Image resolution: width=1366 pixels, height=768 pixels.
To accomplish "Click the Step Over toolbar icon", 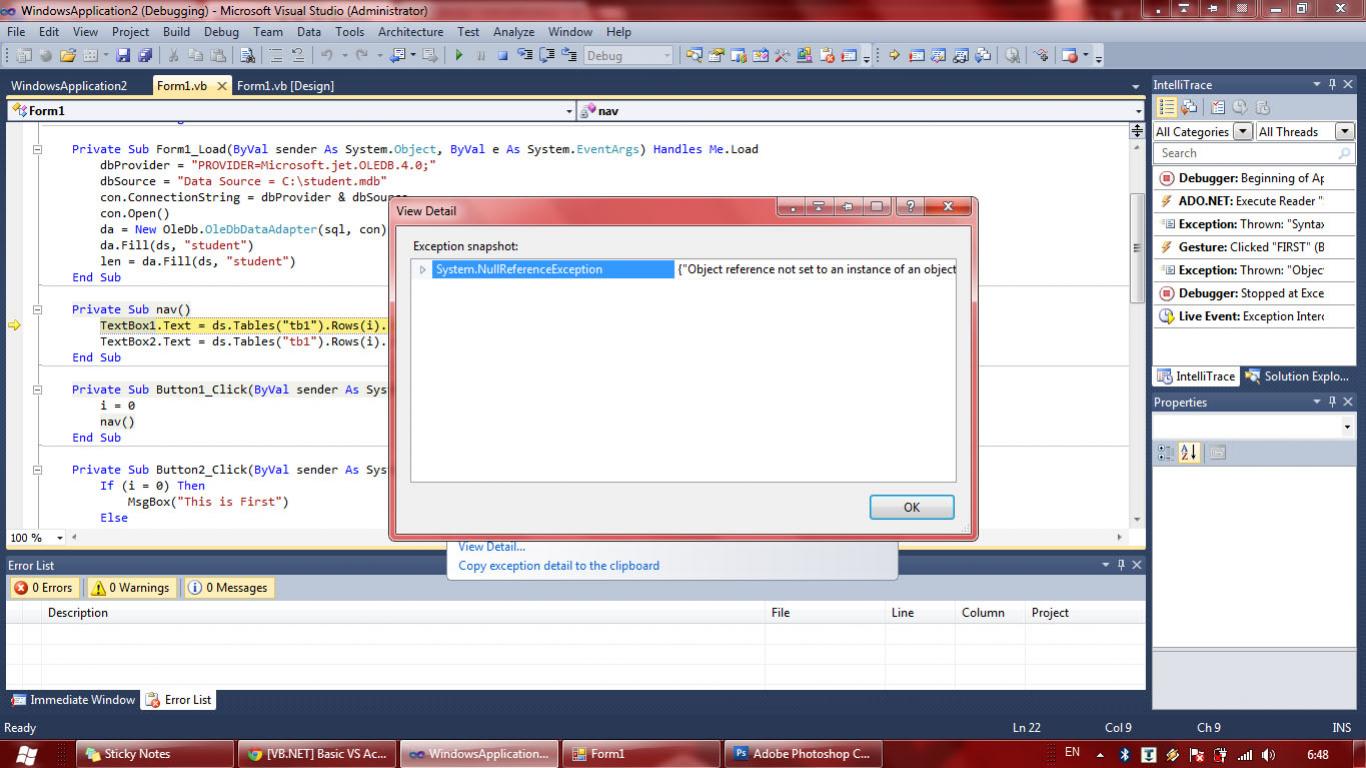I will (x=546, y=56).
